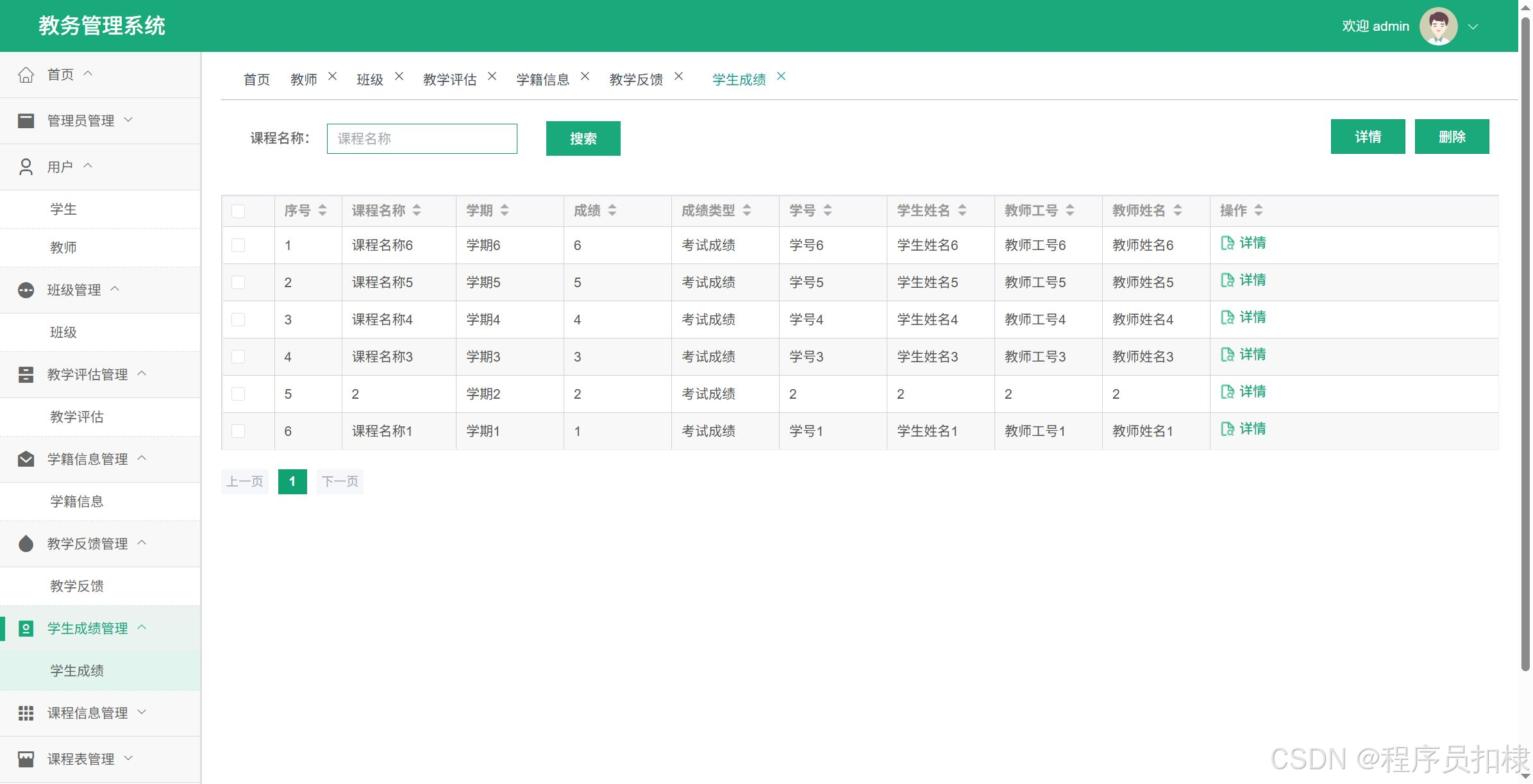Viewport: 1533px width, 784px height.
Task: Check the select-all header checkbox
Action: coord(239,211)
